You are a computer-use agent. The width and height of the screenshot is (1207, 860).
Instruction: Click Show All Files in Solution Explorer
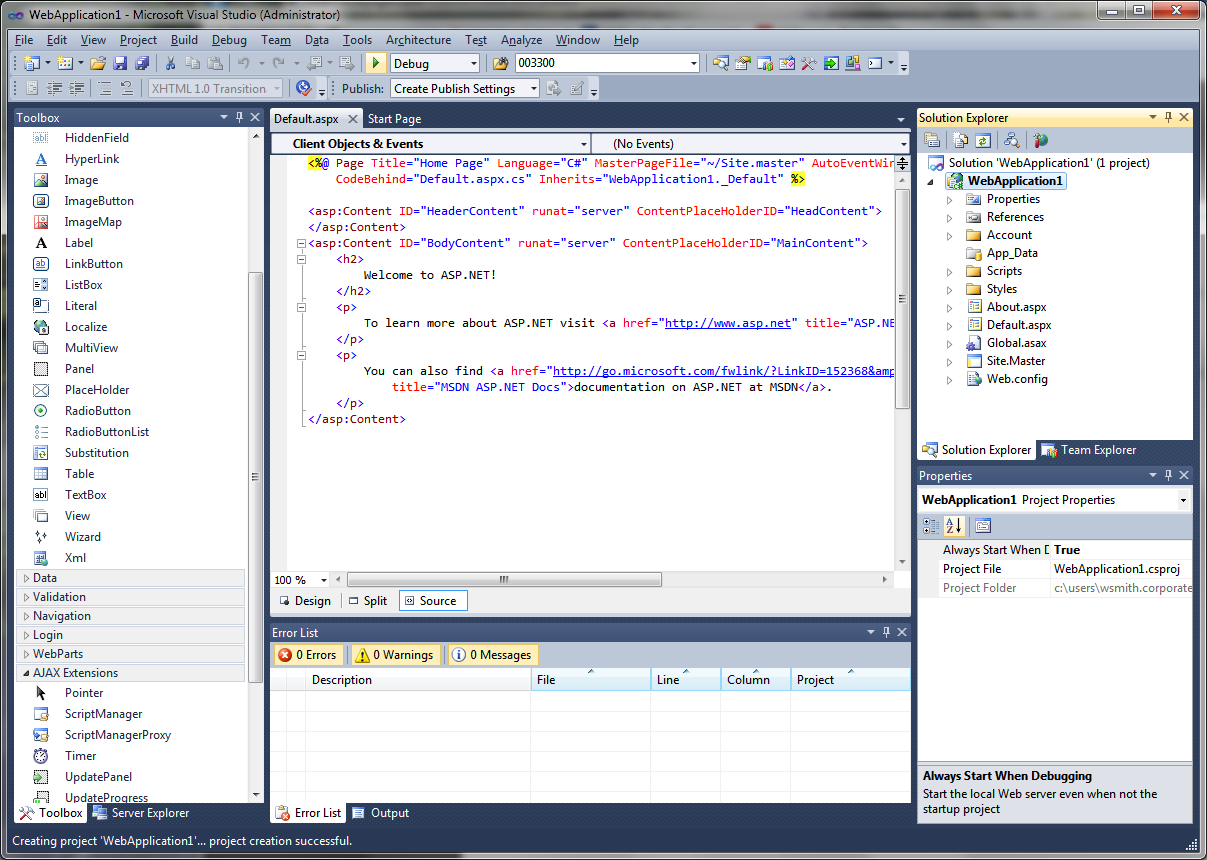coord(960,141)
